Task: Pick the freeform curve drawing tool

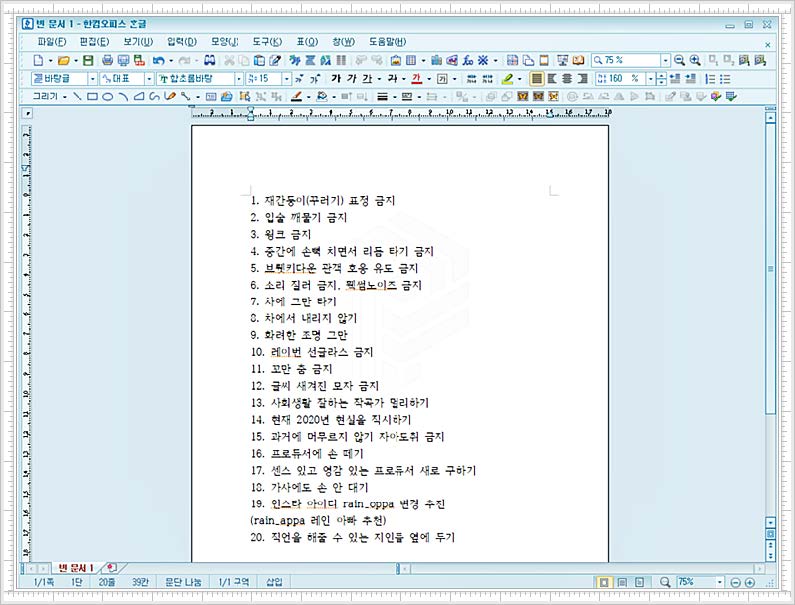Action: click(x=155, y=96)
